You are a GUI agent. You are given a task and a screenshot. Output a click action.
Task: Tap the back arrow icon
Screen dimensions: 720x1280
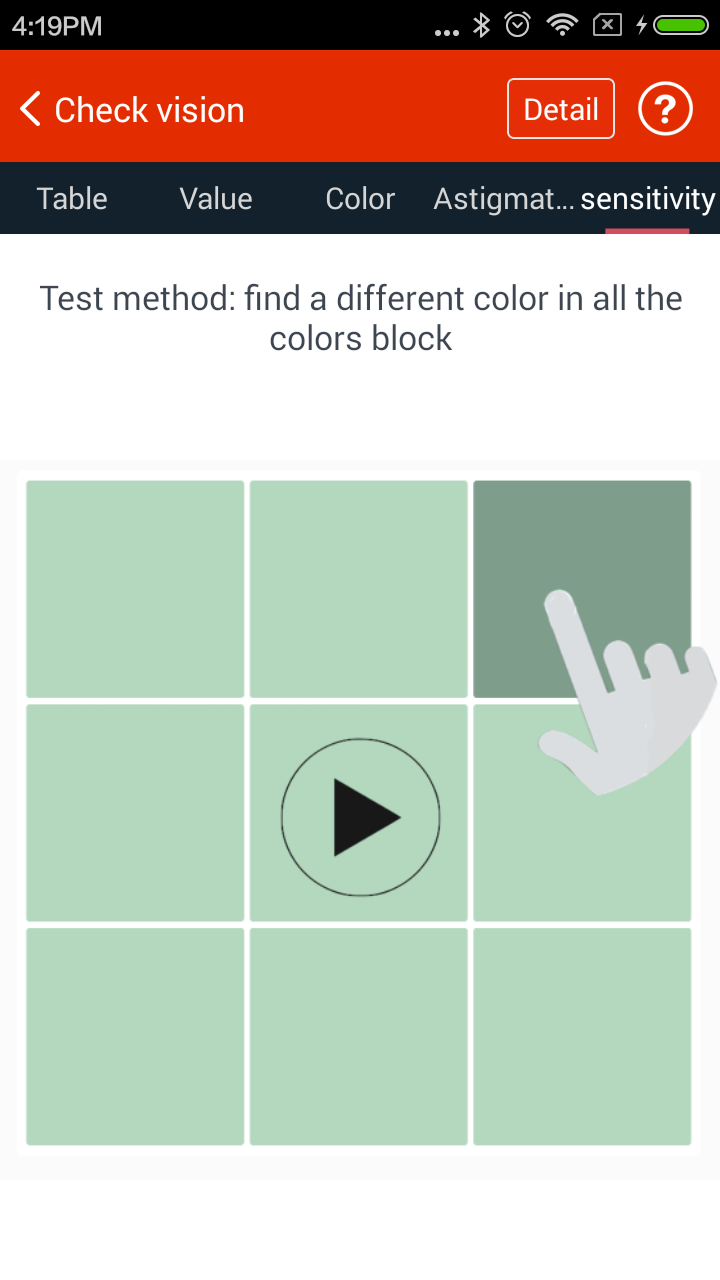tap(30, 109)
